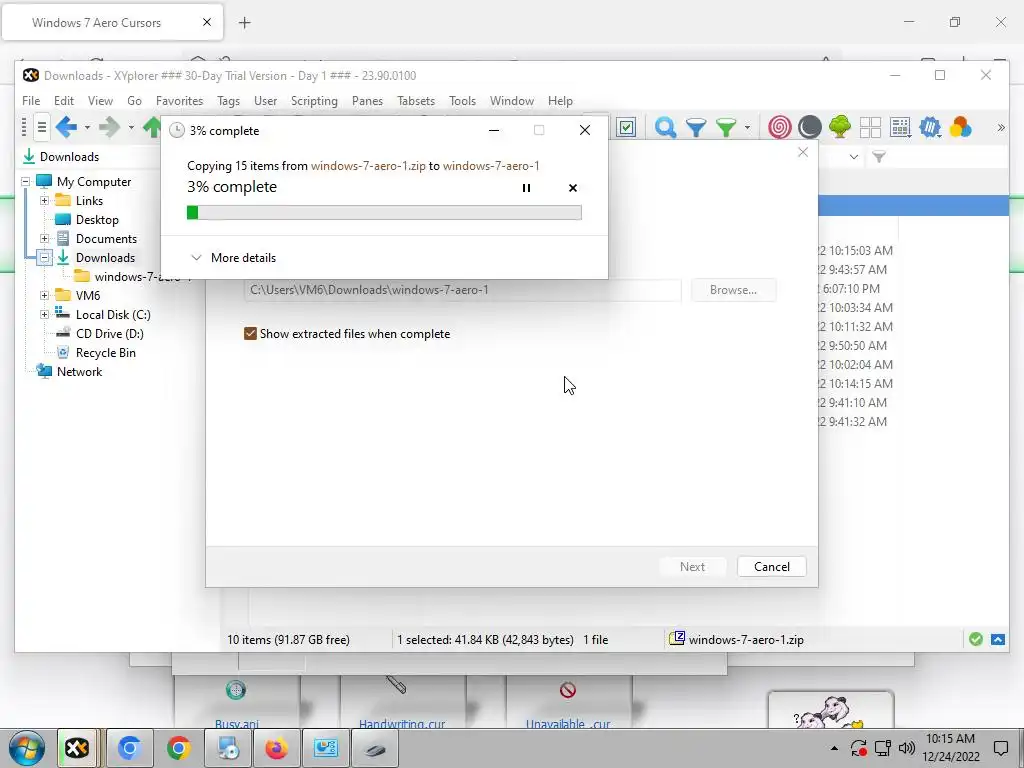Click the blue configuration gear icon
Image resolution: width=1024 pixels, height=768 pixels.
pyautogui.click(x=930, y=127)
